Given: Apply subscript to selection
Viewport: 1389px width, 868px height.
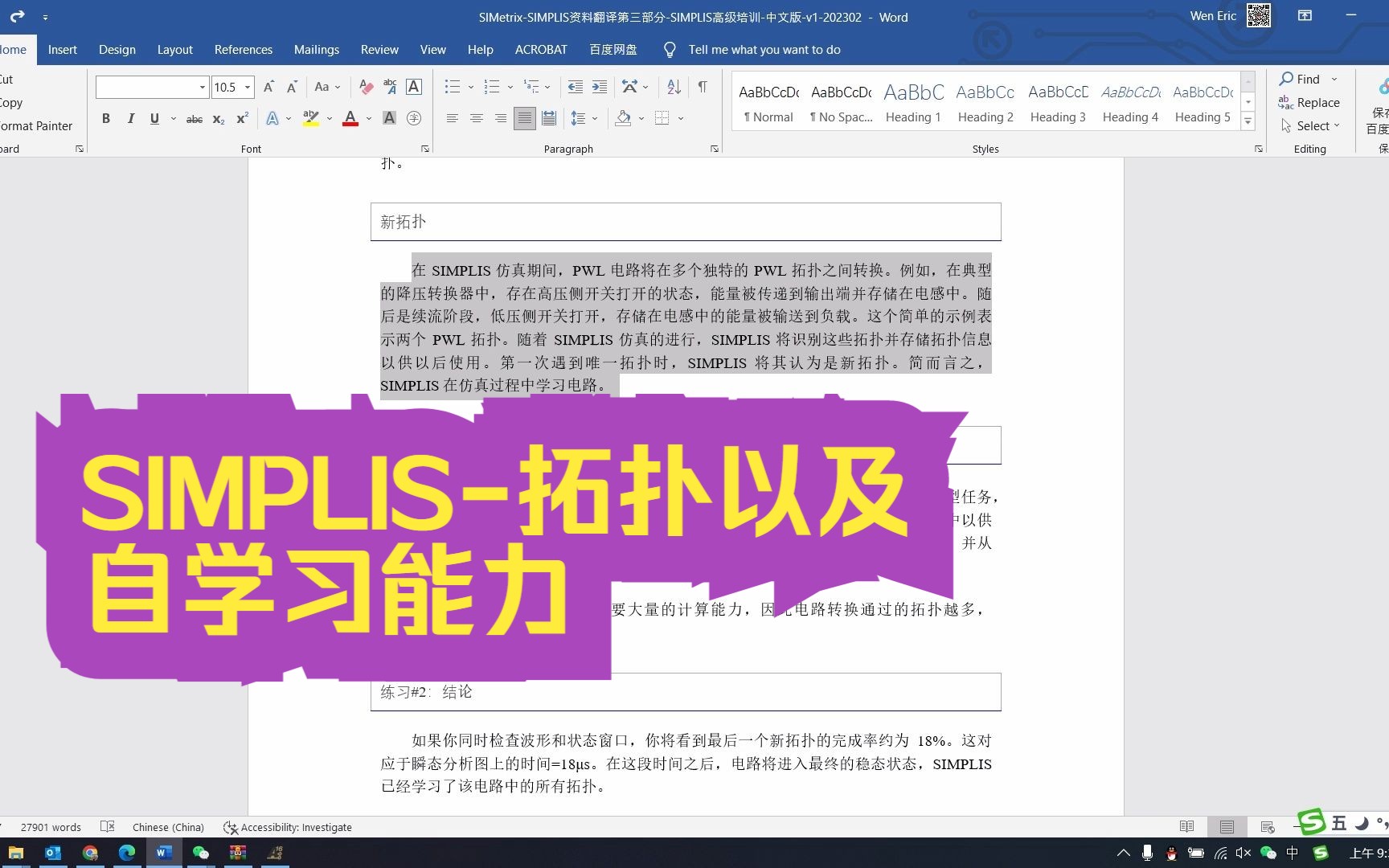Looking at the screenshot, I should 217,119.
